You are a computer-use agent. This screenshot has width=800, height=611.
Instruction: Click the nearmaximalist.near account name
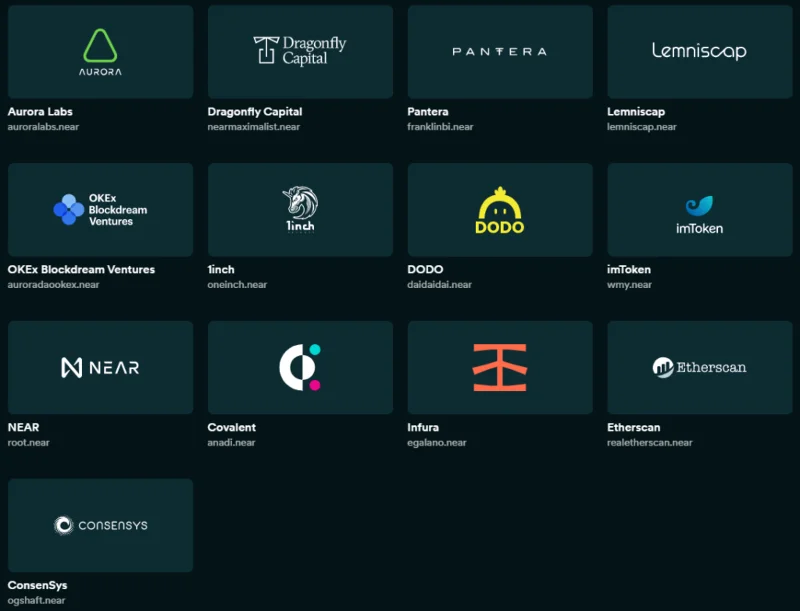pos(254,127)
